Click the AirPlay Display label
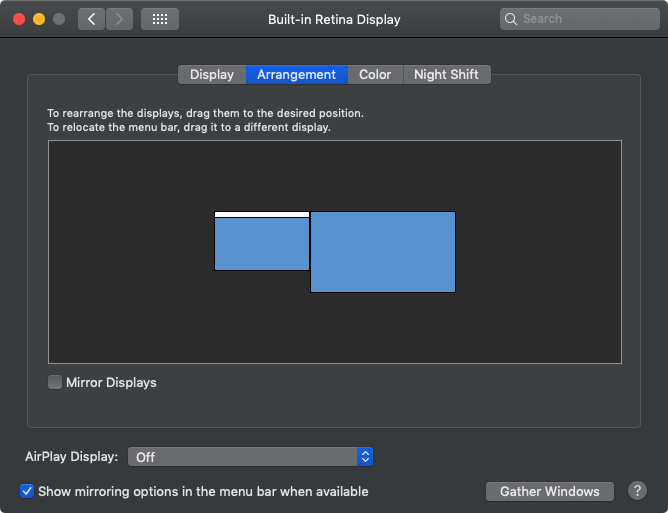This screenshot has width=668, height=513. tap(72, 457)
